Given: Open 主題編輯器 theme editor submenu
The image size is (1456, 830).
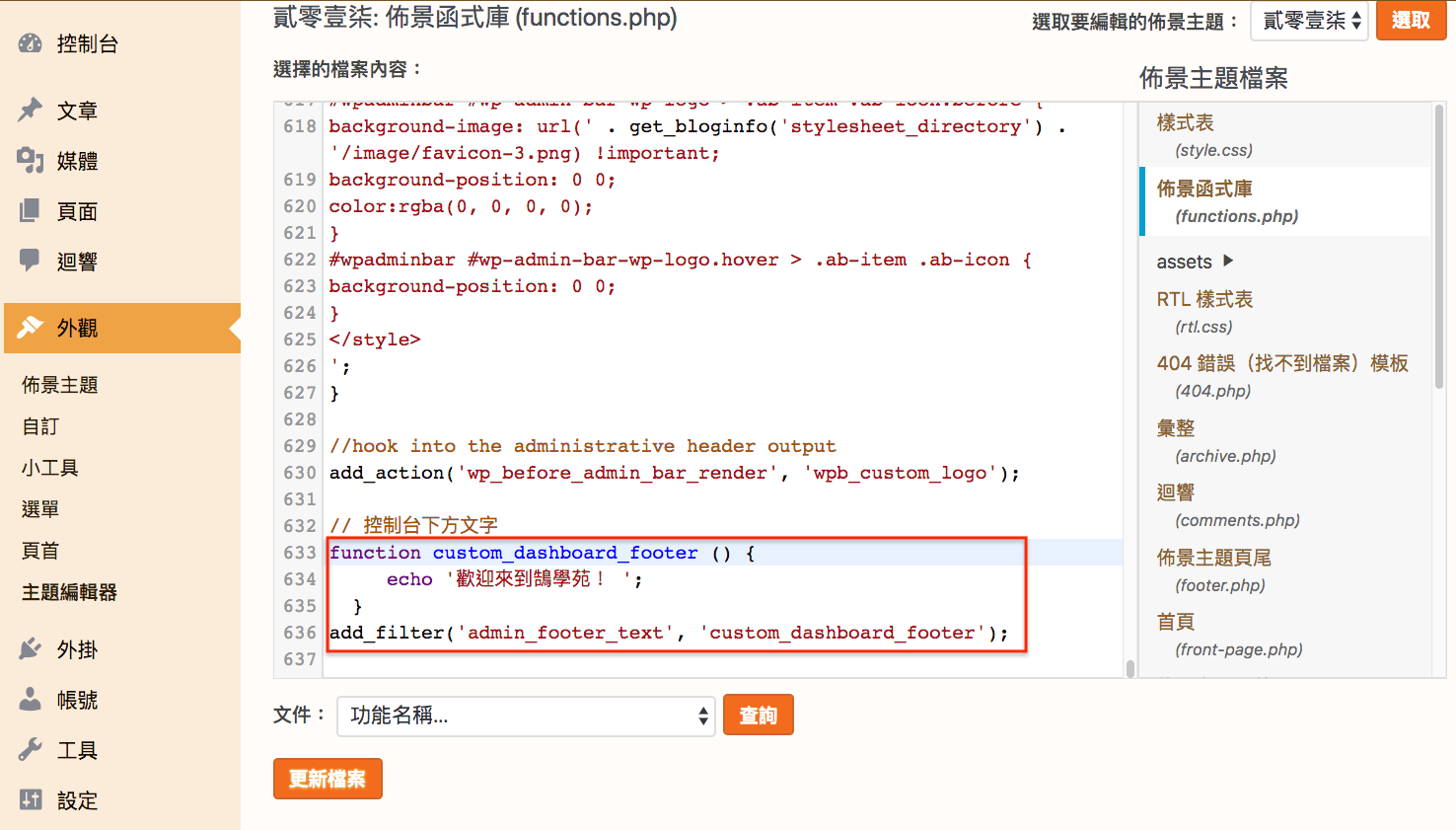Looking at the screenshot, I should (x=69, y=592).
